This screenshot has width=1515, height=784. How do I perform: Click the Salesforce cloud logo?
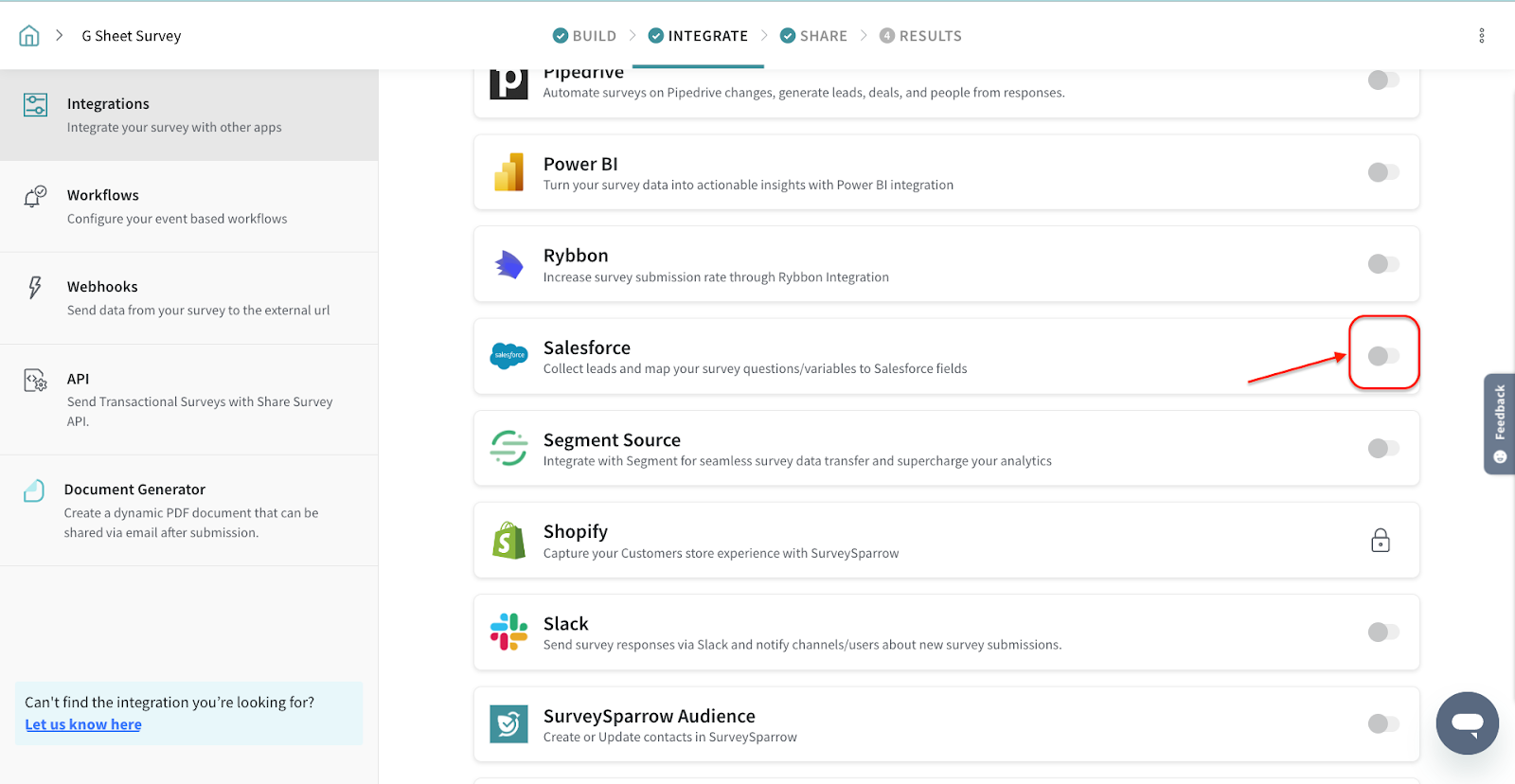[508, 356]
